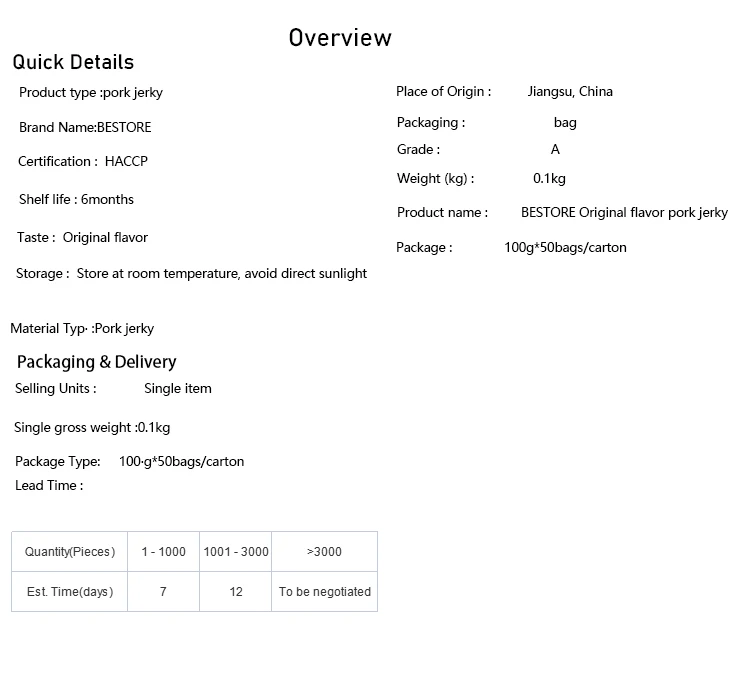Select the Quick Details heading
The width and height of the screenshot is (750, 700).
(x=73, y=62)
